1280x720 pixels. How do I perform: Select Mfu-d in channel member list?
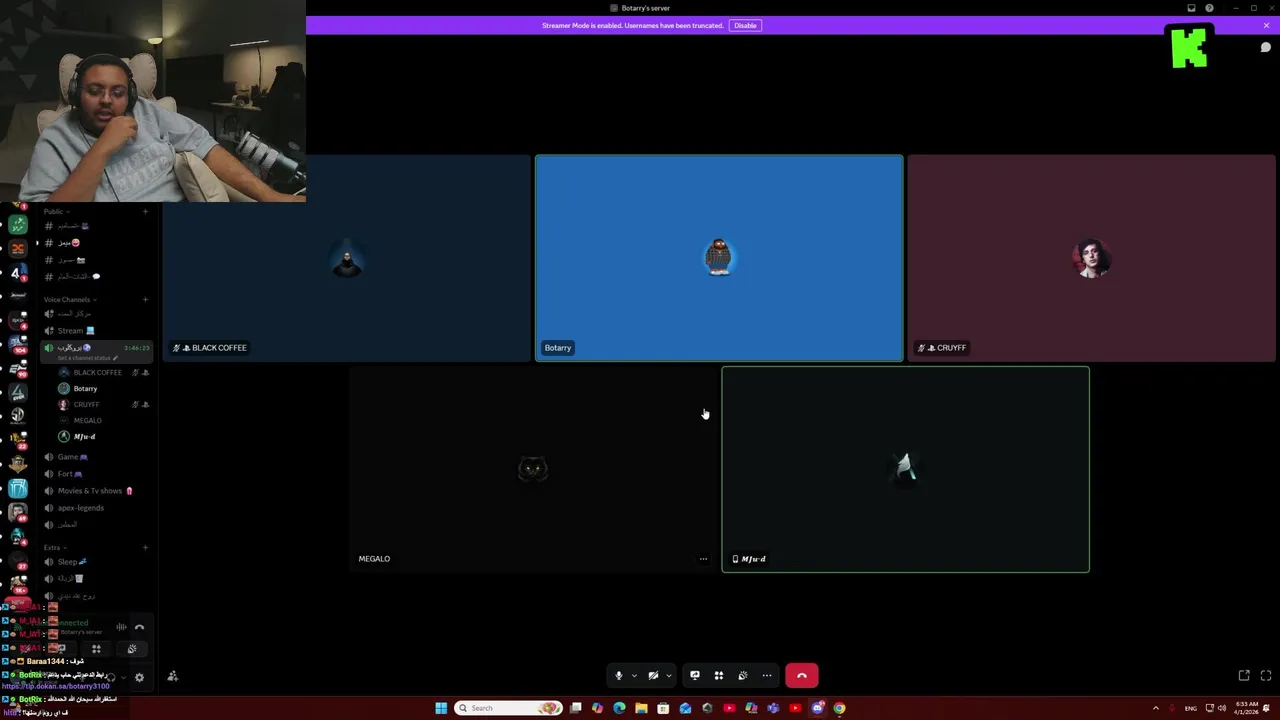105,437
